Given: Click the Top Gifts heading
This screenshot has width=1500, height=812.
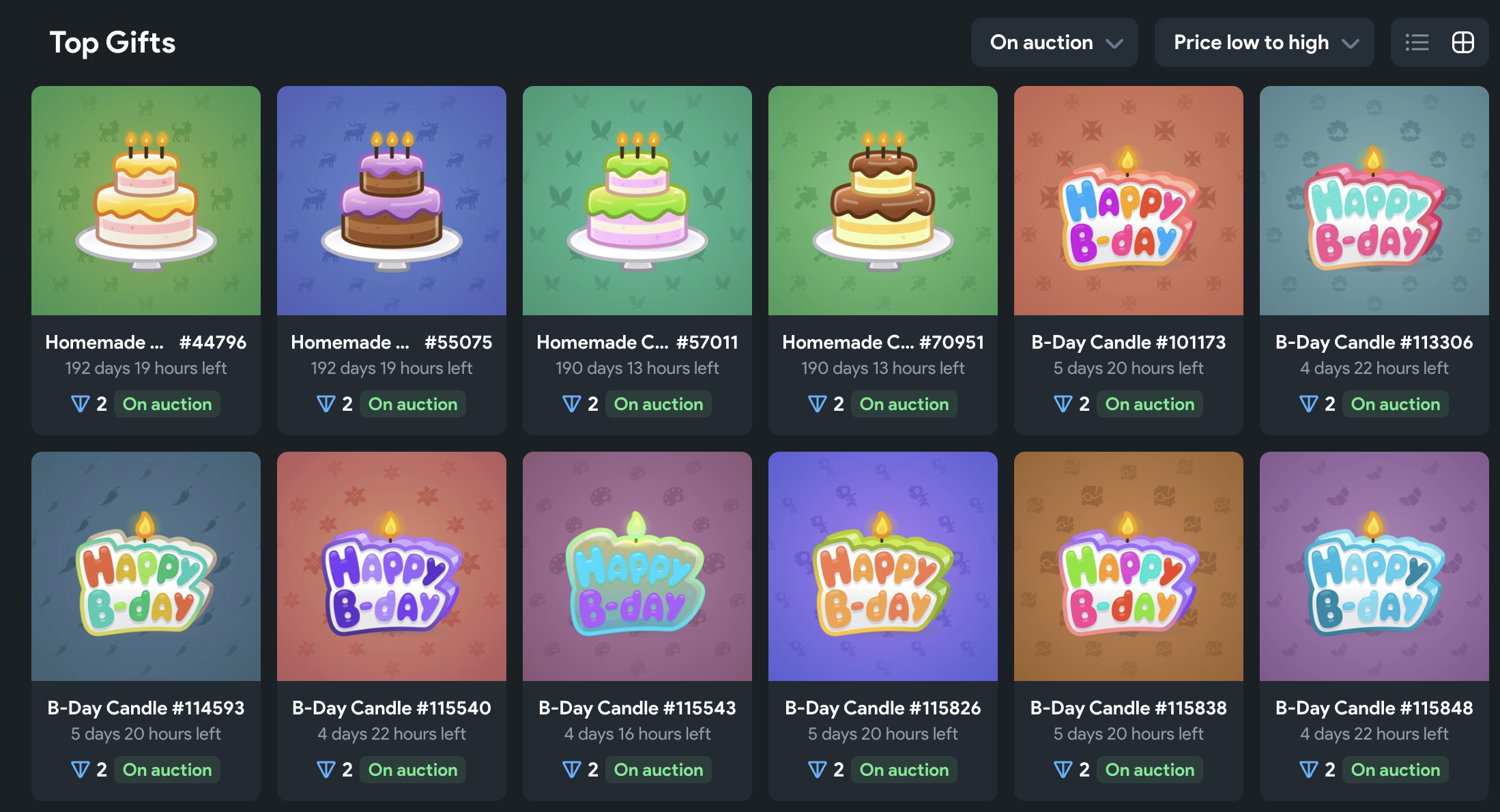Looking at the screenshot, I should coord(113,42).
